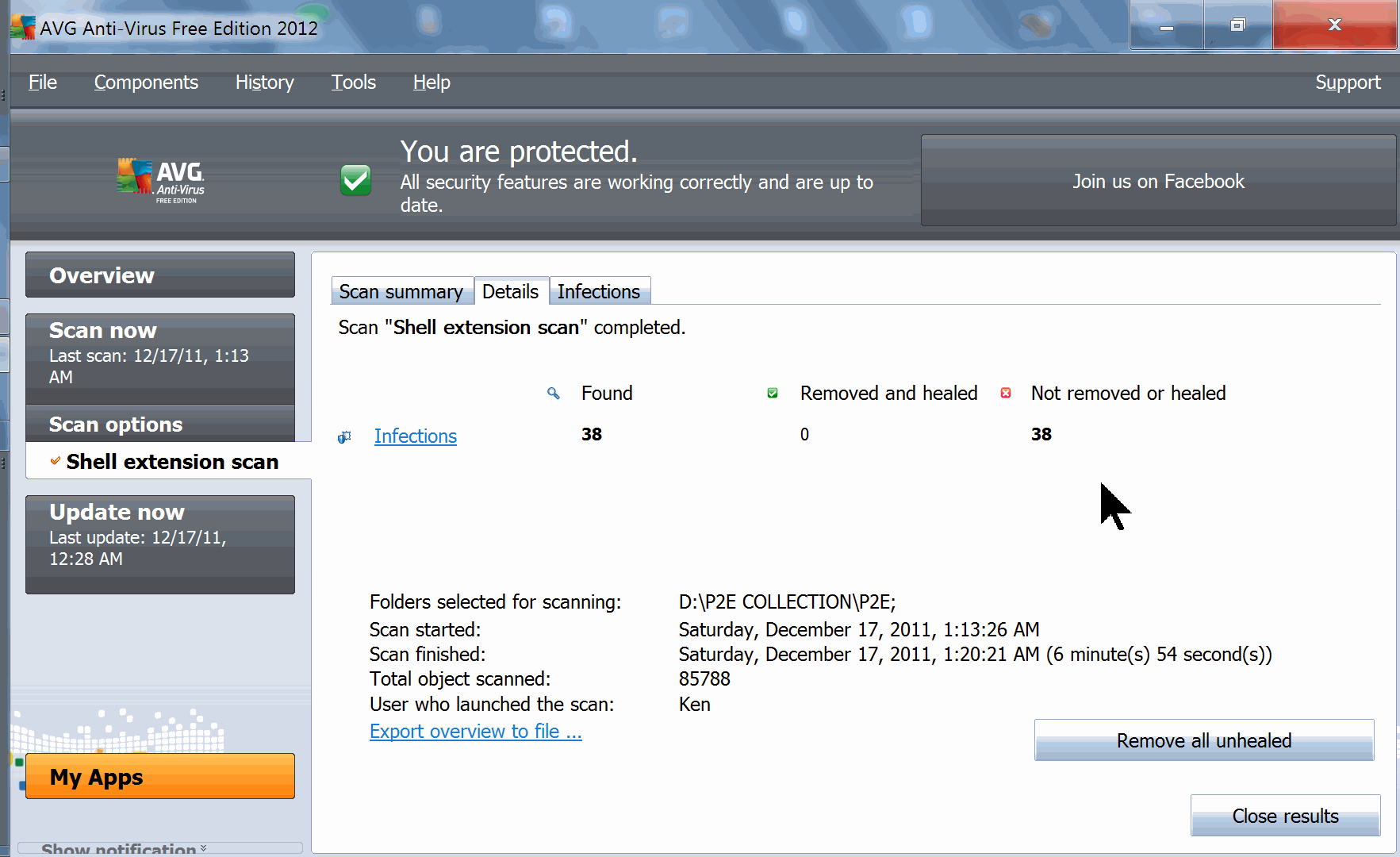1400x857 pixels.
Task: Minimize the AVG window
Action: (x=1166, y=25)
